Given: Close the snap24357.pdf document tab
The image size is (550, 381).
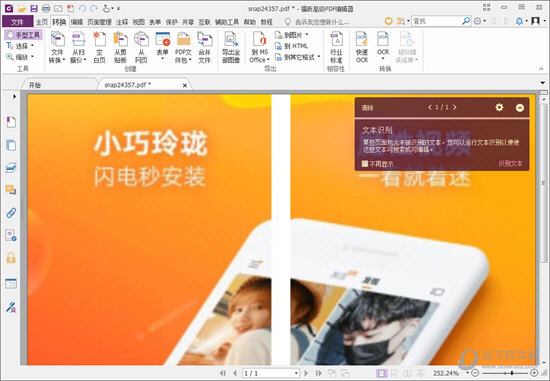Looking at the screenshot, I should [185, 85].
